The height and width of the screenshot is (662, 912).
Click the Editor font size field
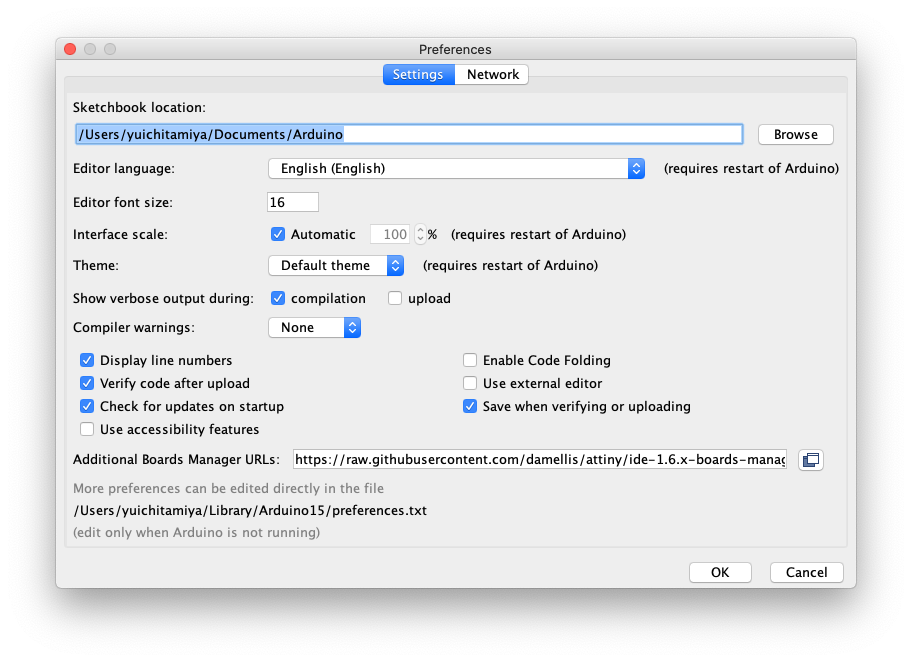pos(293,202)
